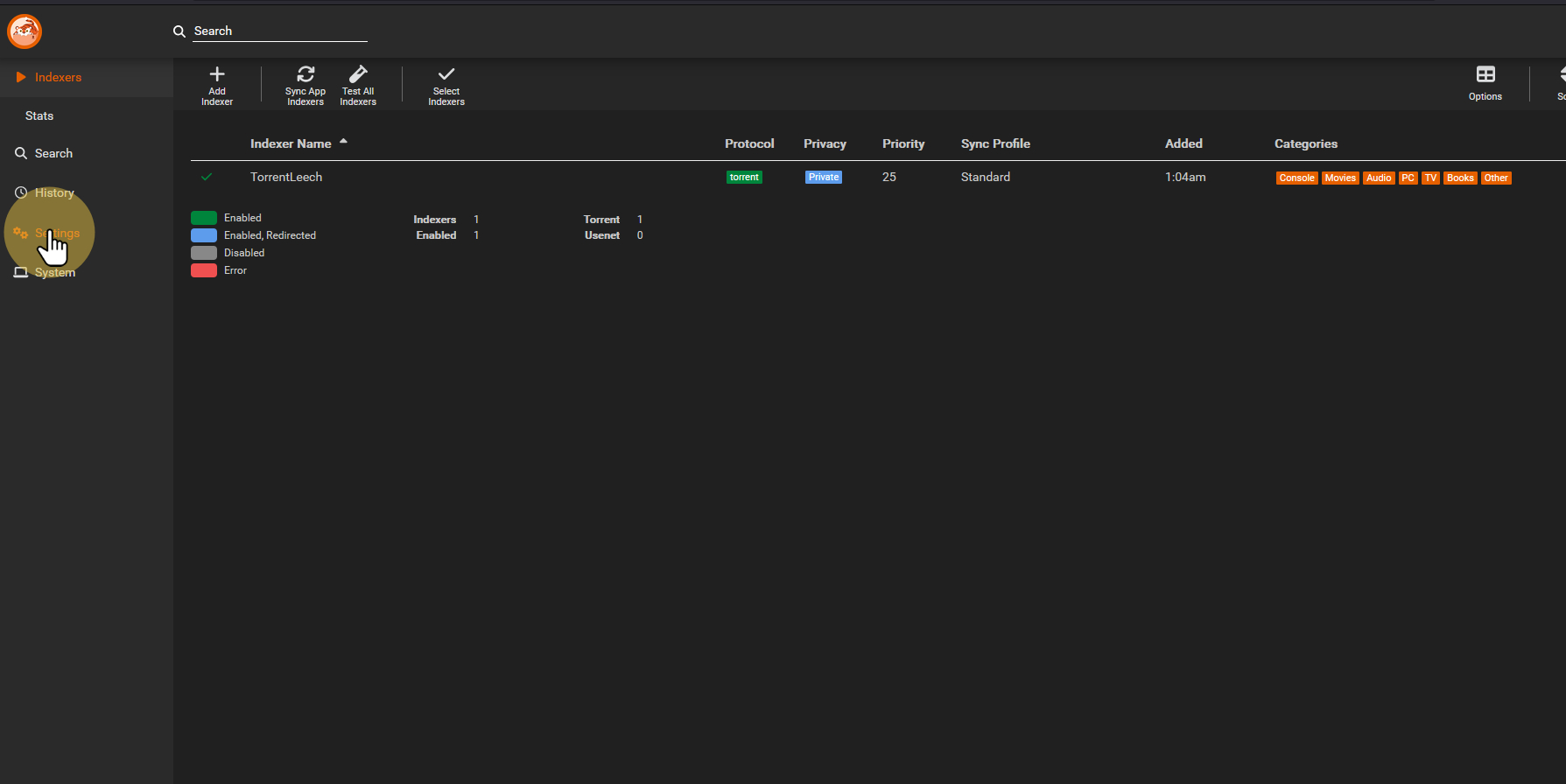Click the blue Enabled, Redirected swatch
Viewport: 1566px width, 784px height.
point(204,235)
